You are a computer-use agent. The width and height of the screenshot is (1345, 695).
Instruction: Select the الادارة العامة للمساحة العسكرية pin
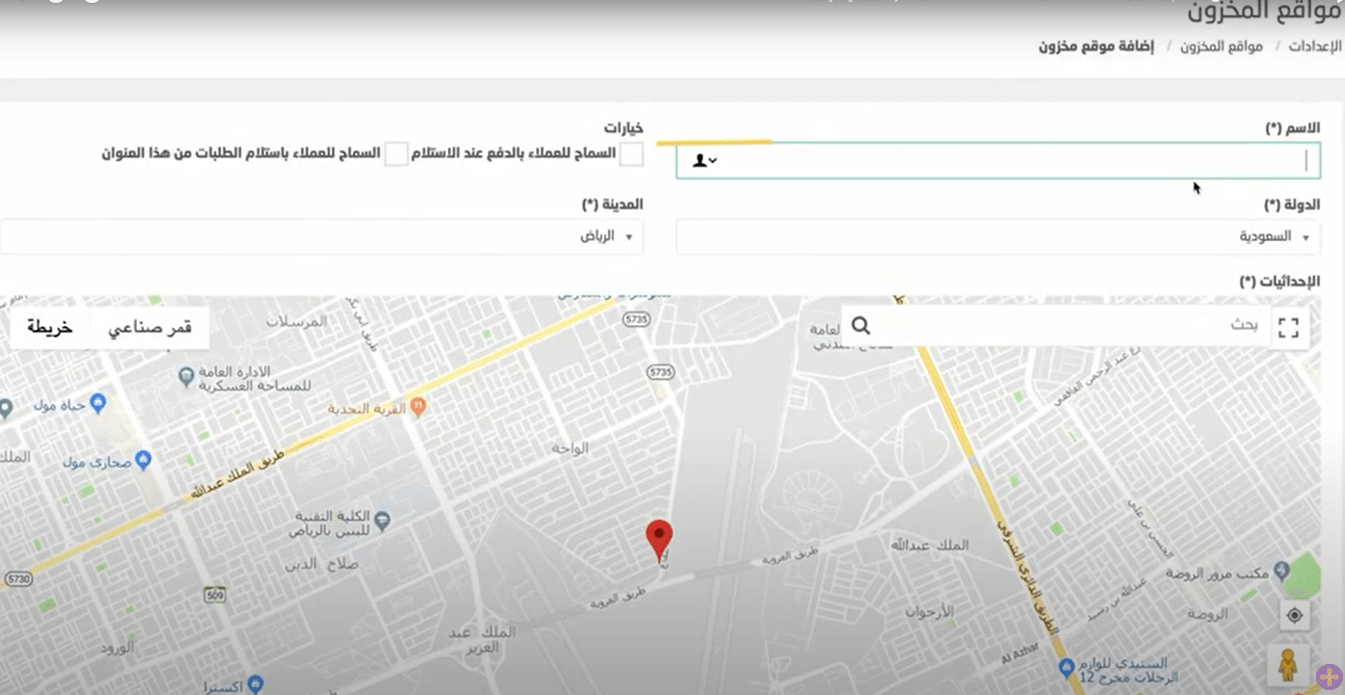tap(186, 377)
